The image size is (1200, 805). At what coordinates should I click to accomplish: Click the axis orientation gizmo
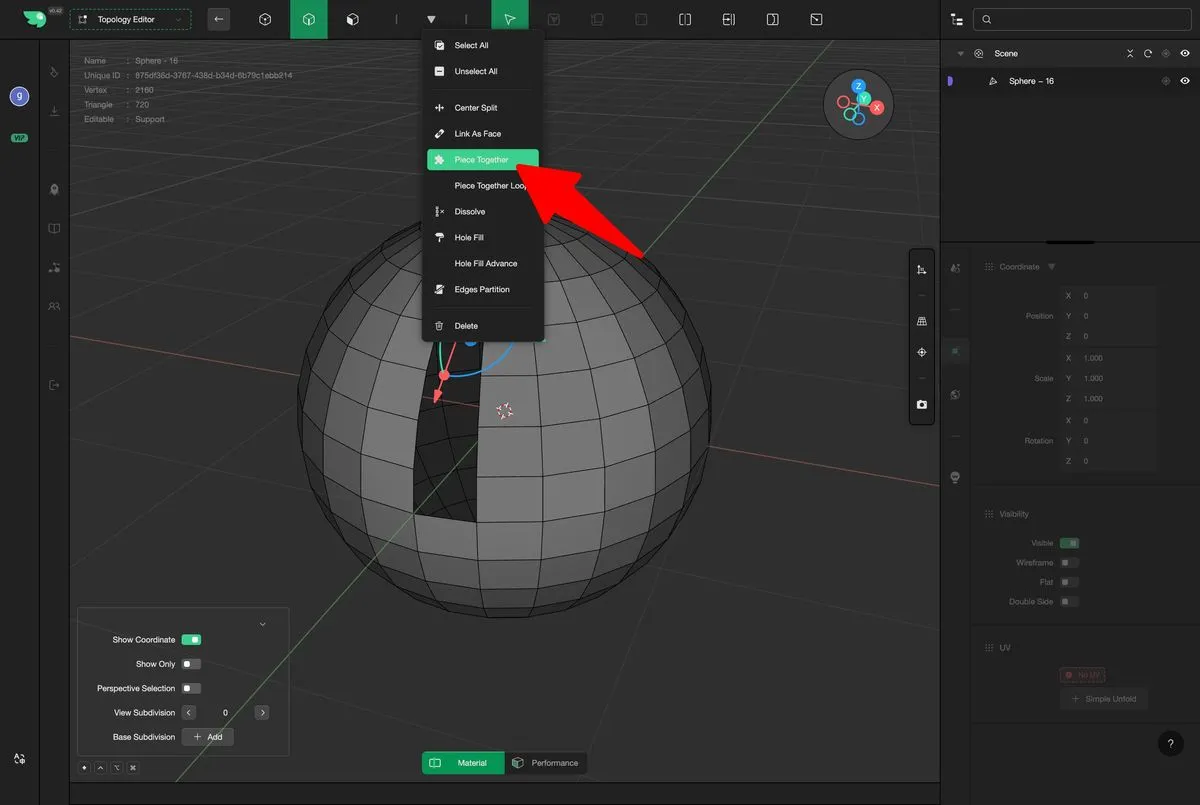pyautogui.click(x=858, y=103)
